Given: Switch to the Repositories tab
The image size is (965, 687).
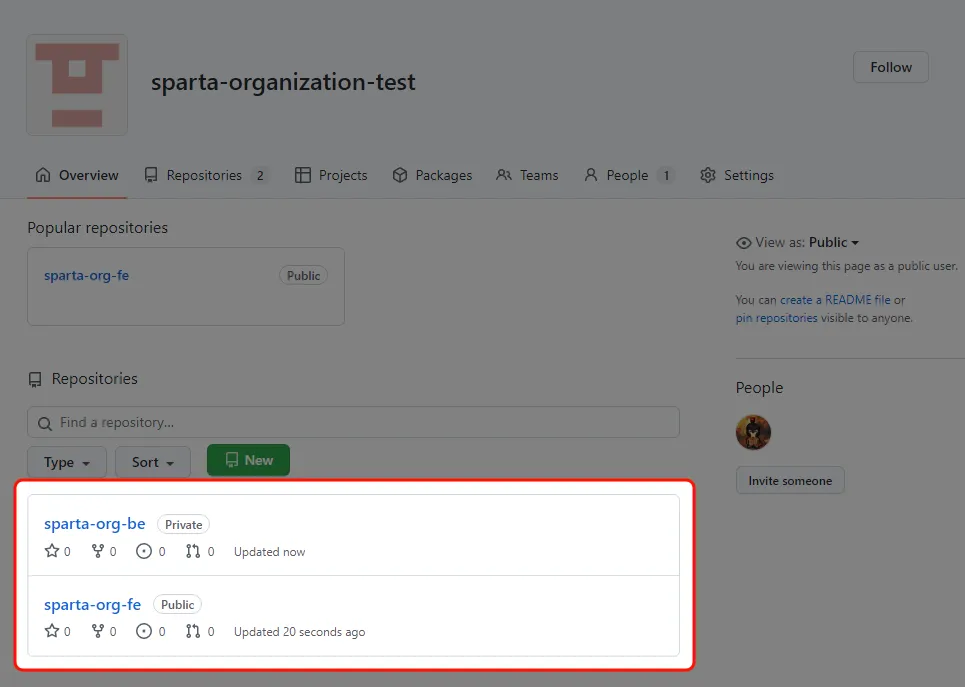Looking at the screenshot, I should [x=207, y=175].
